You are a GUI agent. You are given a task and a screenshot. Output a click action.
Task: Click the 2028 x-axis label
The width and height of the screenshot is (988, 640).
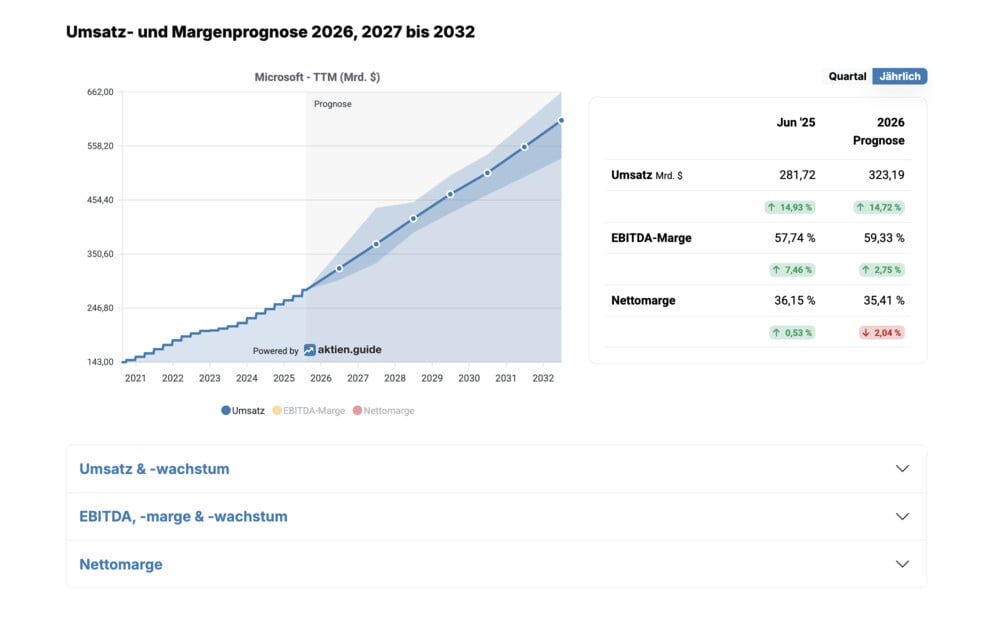pos(395,378)
